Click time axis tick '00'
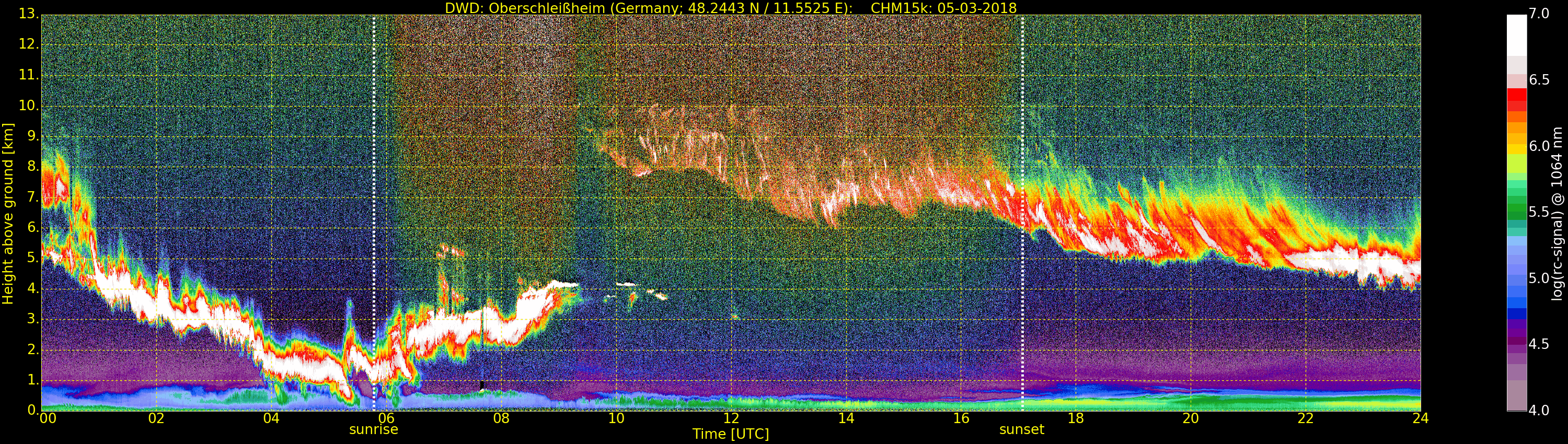Screen dimensions: 1568x444 (x=48, y=418)
